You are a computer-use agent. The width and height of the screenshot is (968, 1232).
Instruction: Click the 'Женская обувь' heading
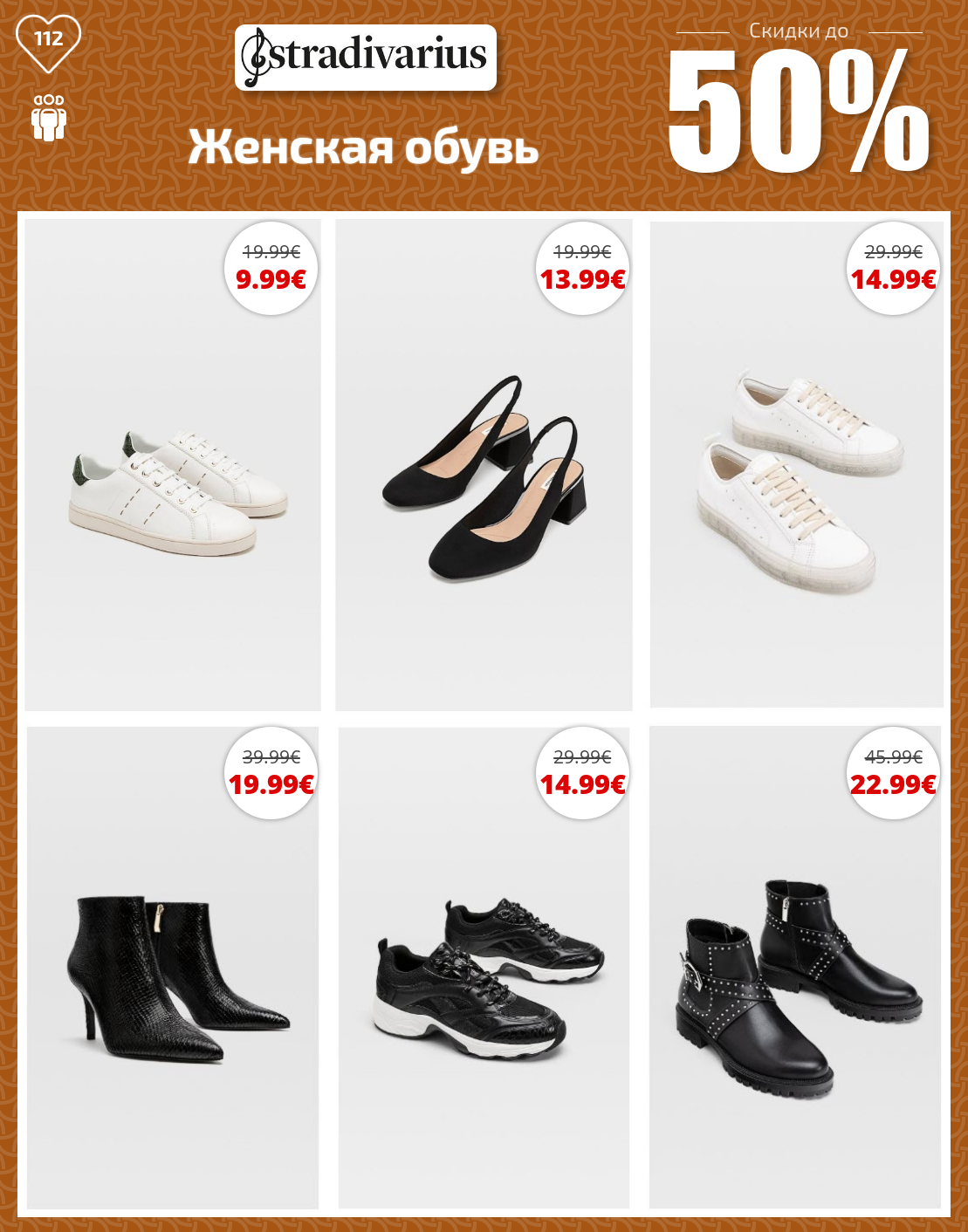(x=363, y=147)
